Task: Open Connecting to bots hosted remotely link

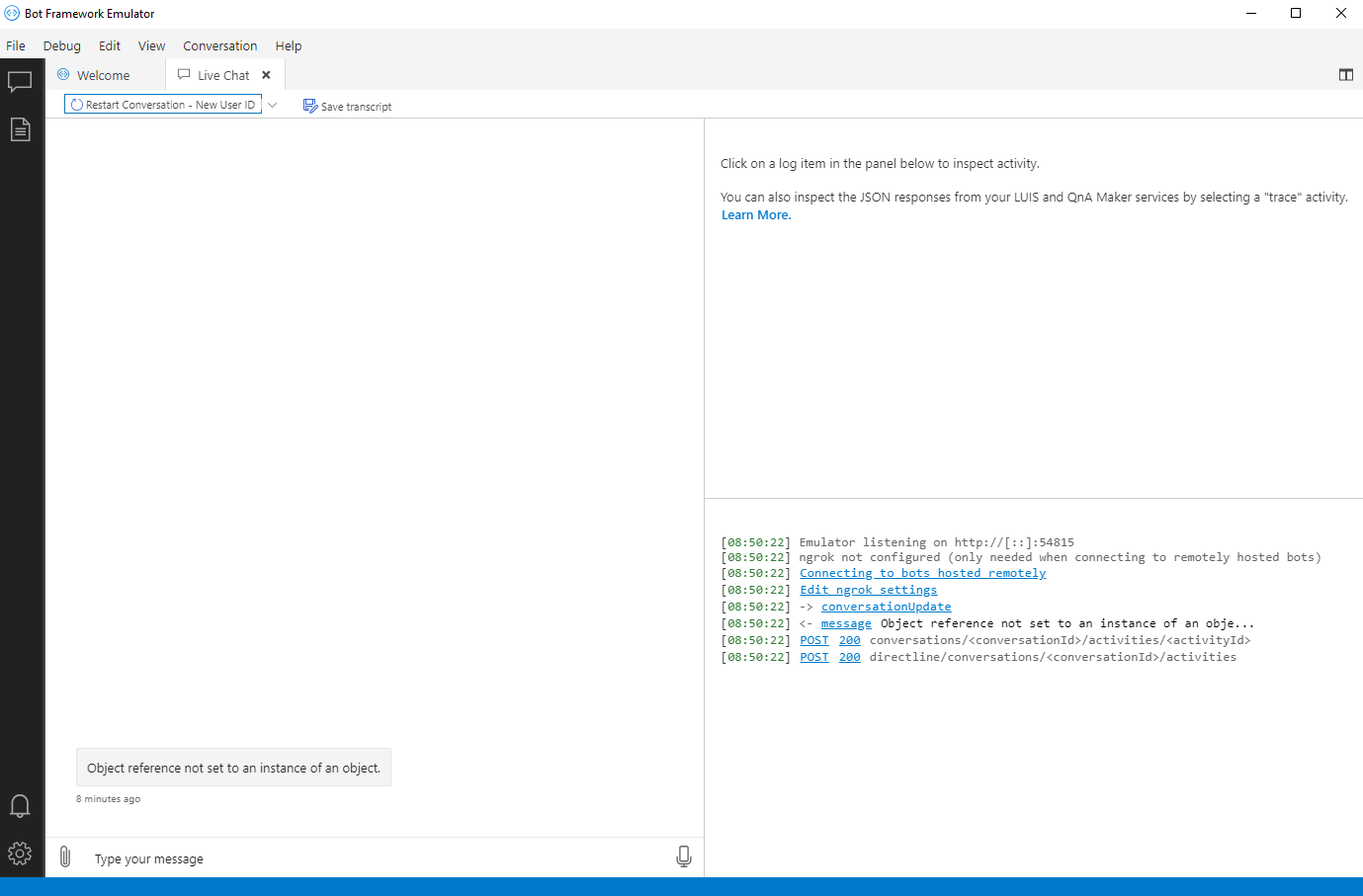Action: pyautogui.click(x=923, y=573)
